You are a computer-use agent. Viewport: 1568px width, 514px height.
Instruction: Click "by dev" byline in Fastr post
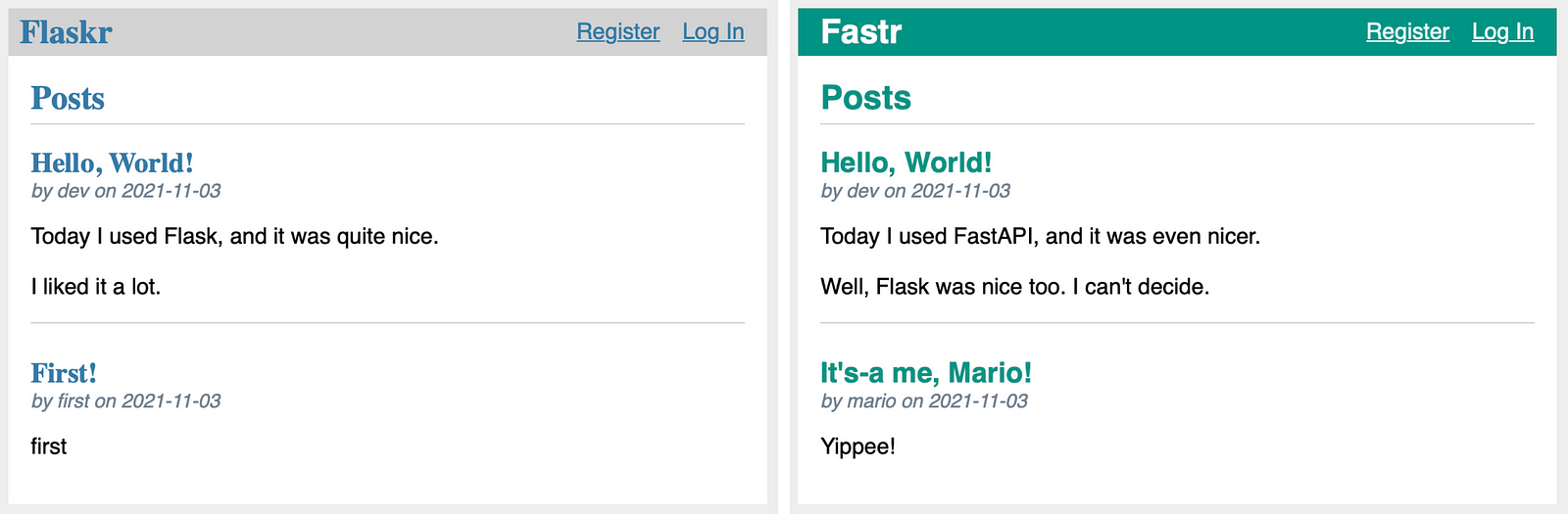click(x=915, y=191)
